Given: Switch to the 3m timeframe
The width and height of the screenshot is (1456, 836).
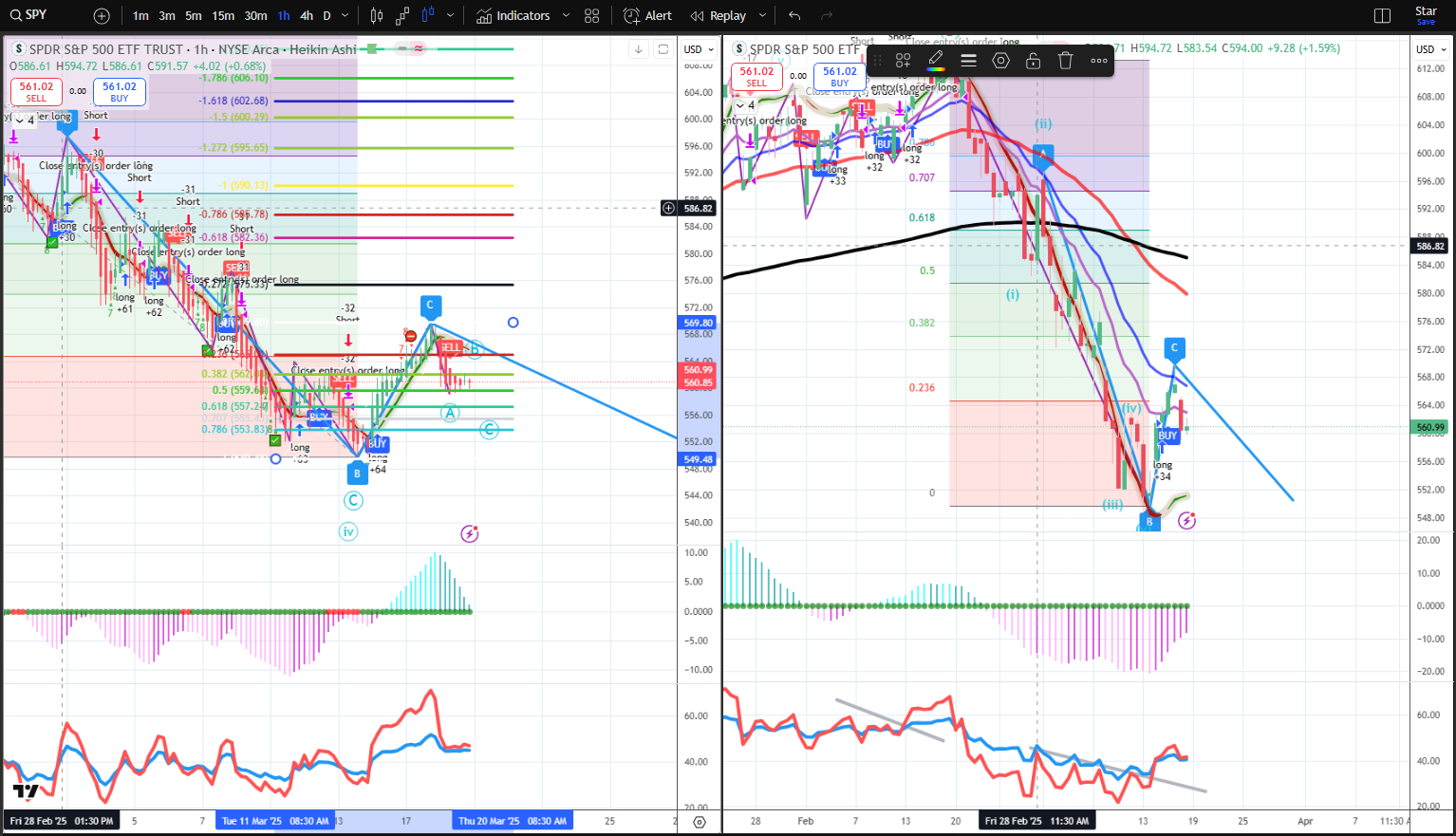Looking at the screenshot, I should tap(167, 16).
